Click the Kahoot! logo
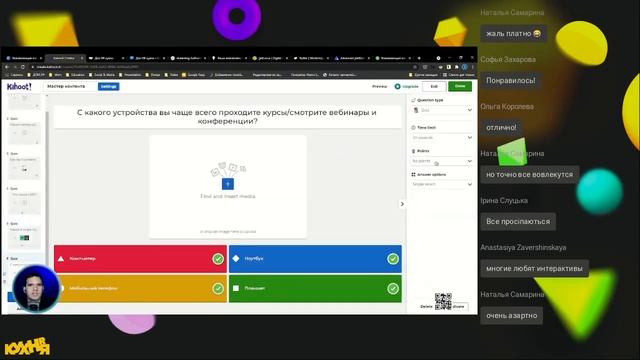This screenshot has height=360, width=640. 19,87
